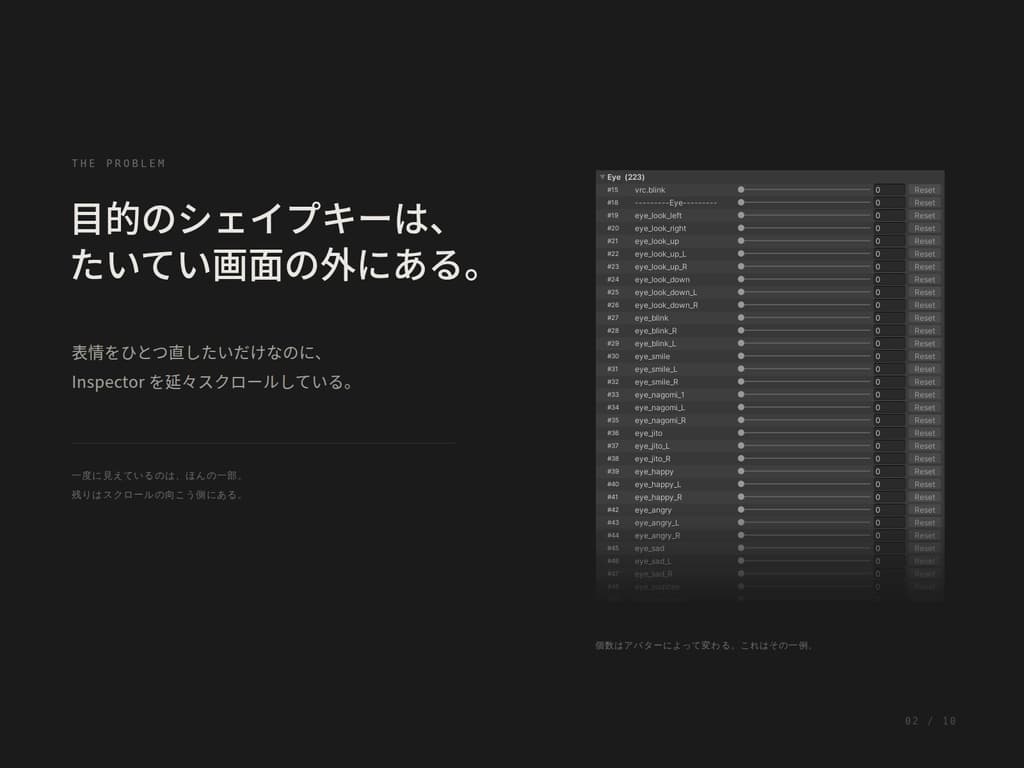Viewport: 1024px width, 768px height.
Task: Reset eye_jito value
Action: pyautogui.click(x=924, y=433)
